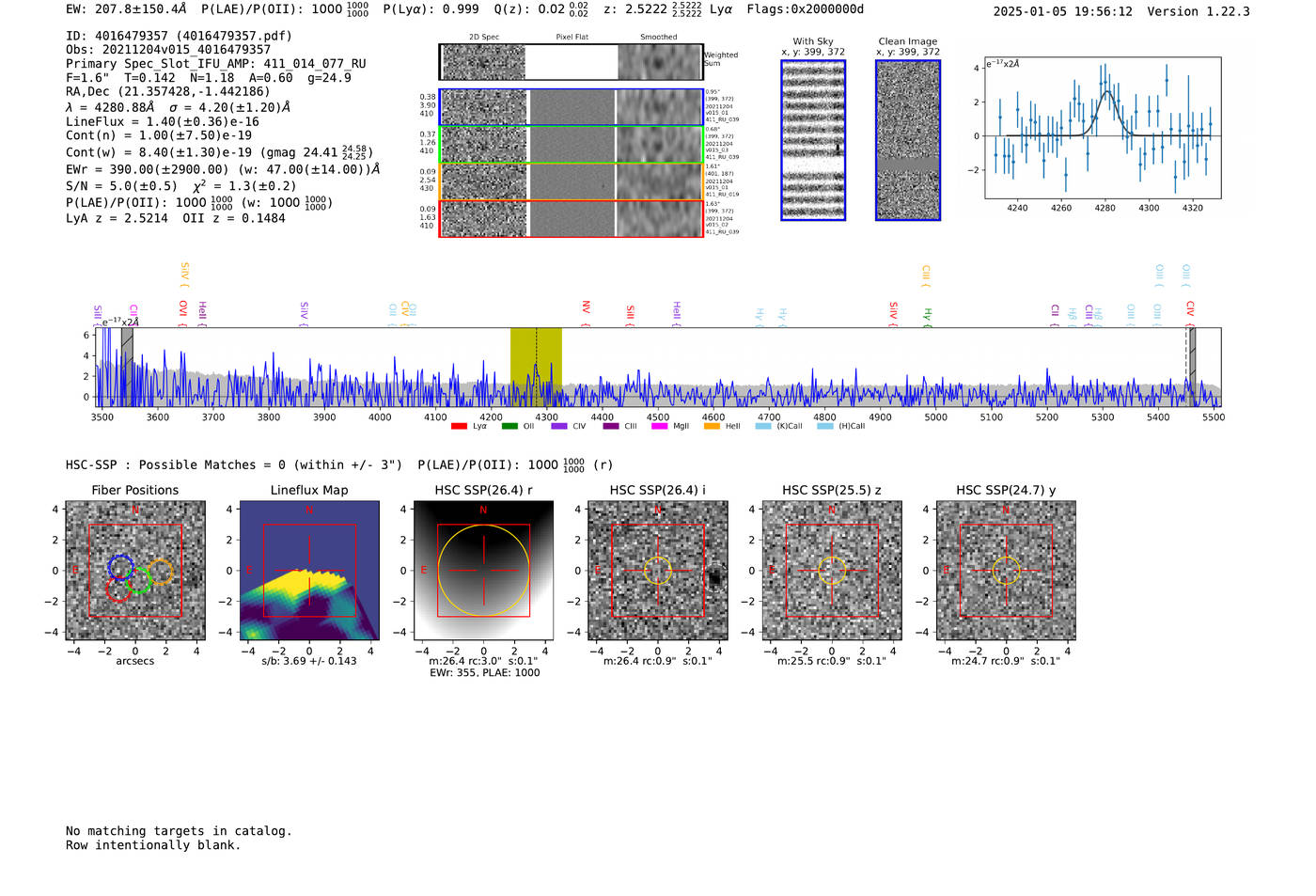The width and height of the screenshot is (1316, 896).
Task: Click the magenta MgII legend swatch
Action: [x=659, y=426]
